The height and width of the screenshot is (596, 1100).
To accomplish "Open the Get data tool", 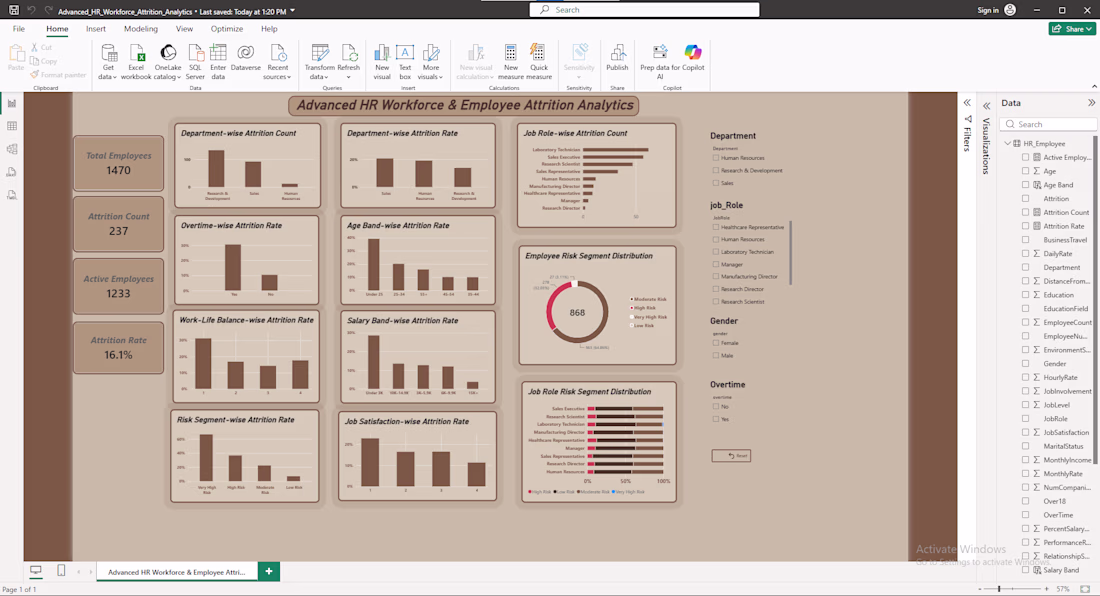I will click(x=108, y=62).
